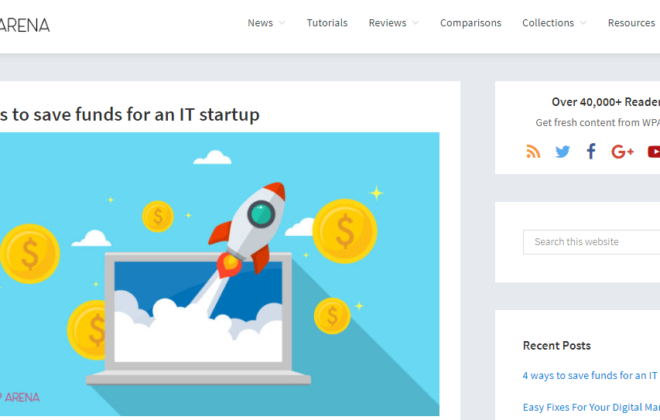Select the Collections menu label

[x=548, y=23]
